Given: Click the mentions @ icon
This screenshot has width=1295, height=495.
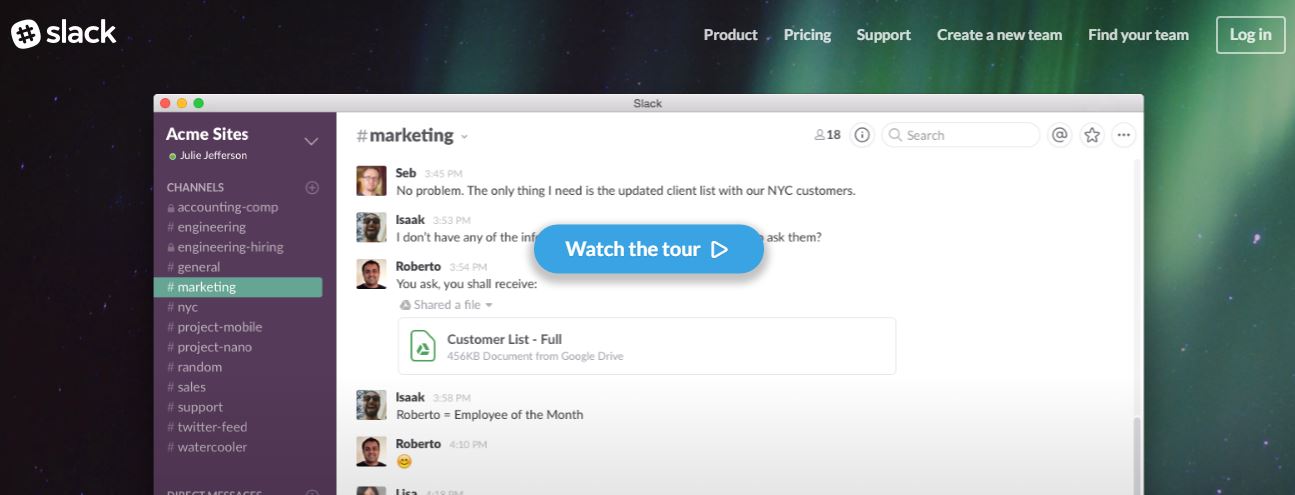Looking at the screenshot, I should click(1060, 135).
